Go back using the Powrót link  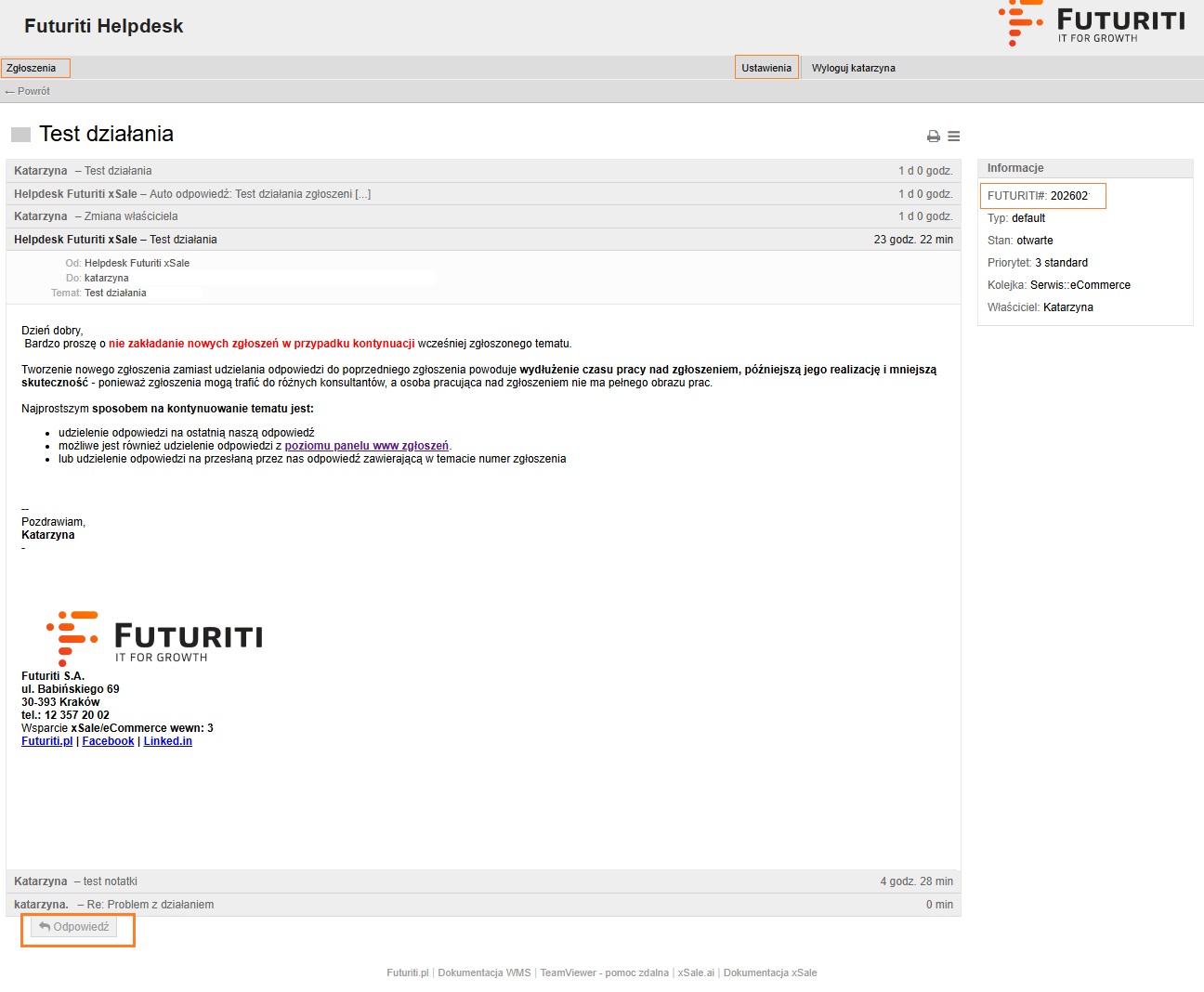(x=28, y=91)
